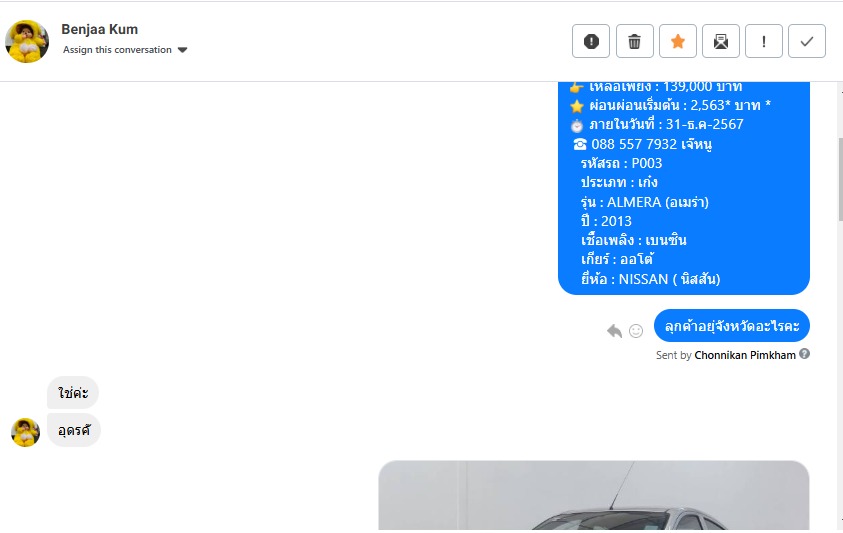
Task: Click the dropdown arrow beside Assign
Action: click(182, 50)
